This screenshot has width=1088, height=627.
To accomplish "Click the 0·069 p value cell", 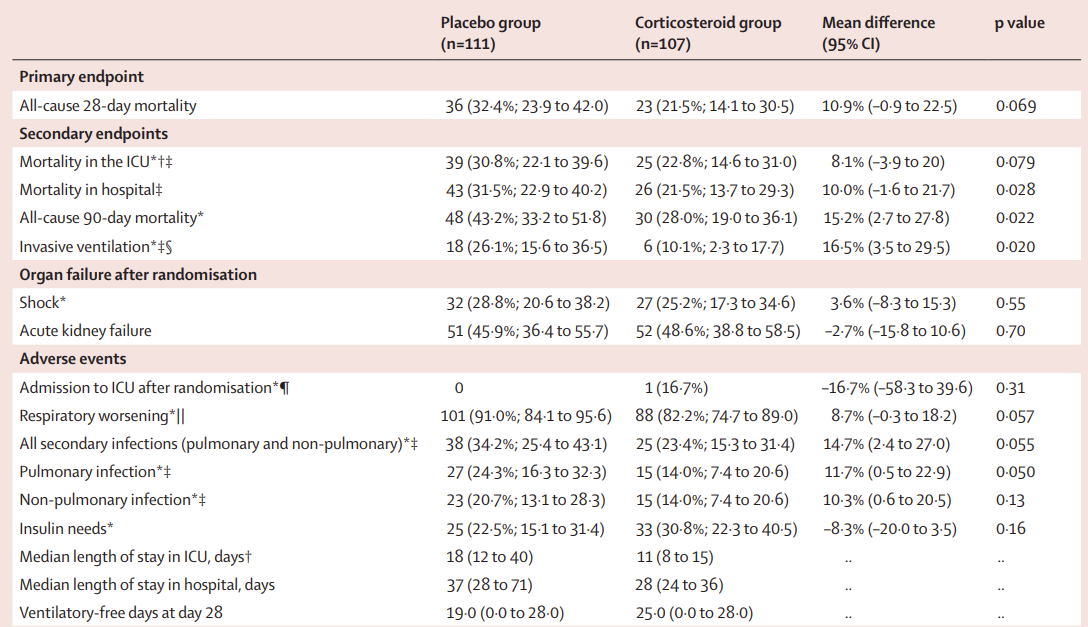I will click(x=1016, y=105).
